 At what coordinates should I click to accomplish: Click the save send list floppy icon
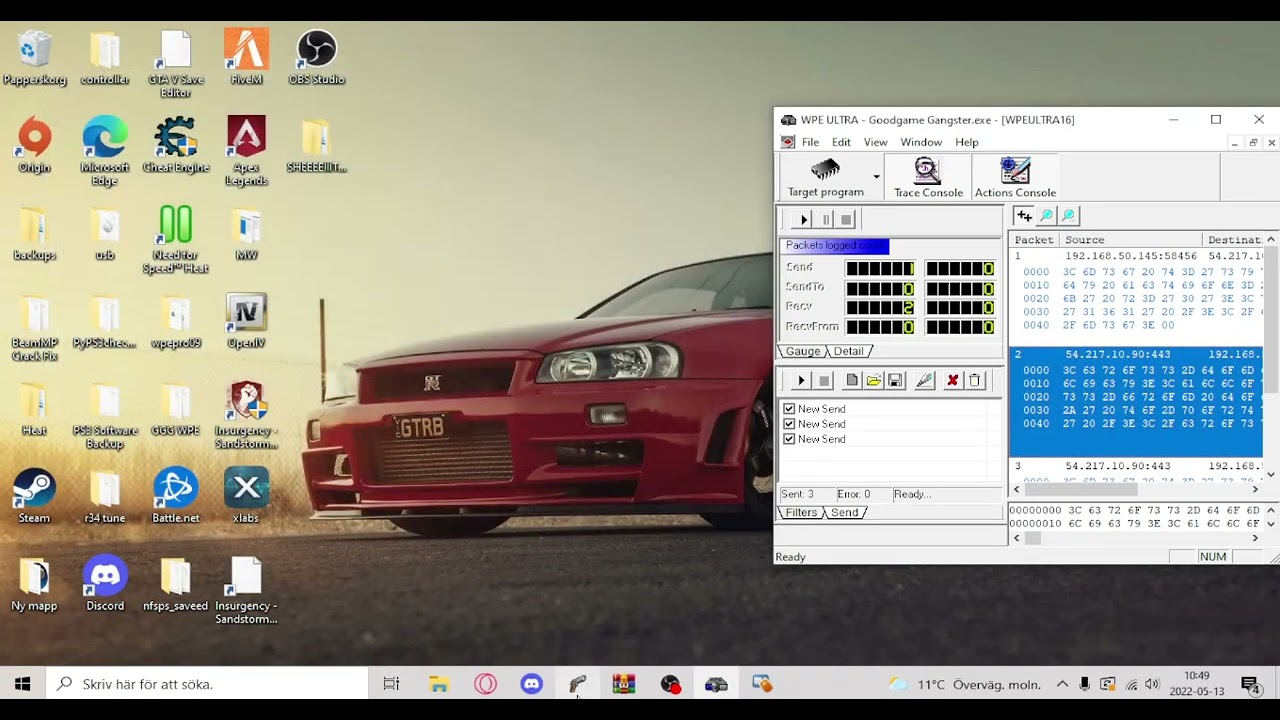895,380
